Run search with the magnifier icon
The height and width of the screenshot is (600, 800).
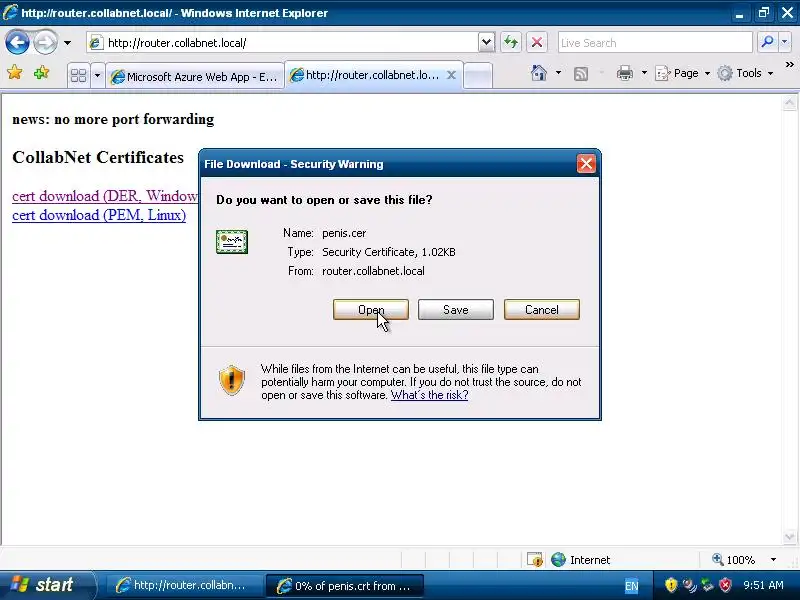767,42
